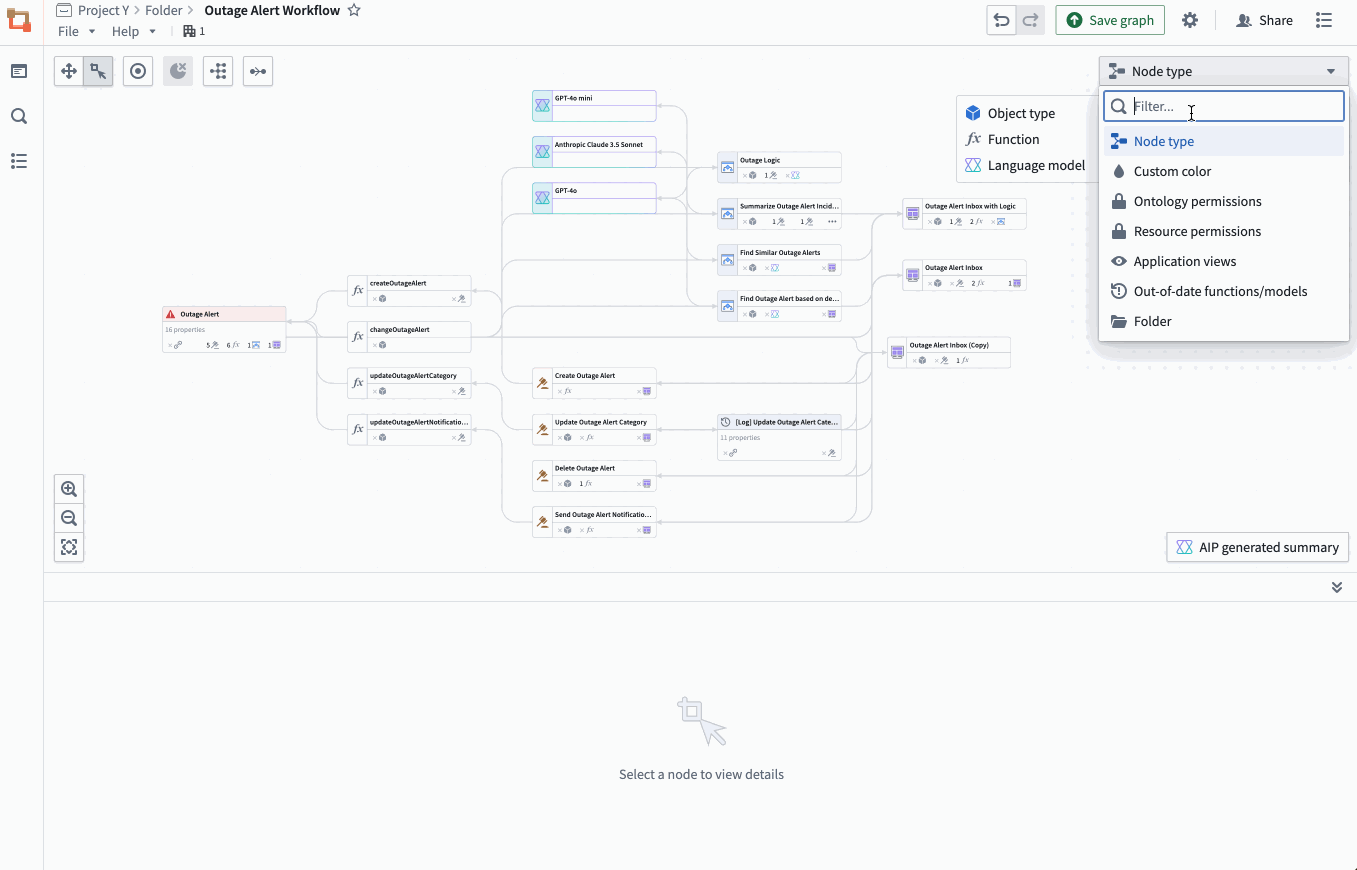This screenshot has height=870, width=1357.
Task: Click the Filter input field
Action: pyautogui.click(x=1224, y=106)
